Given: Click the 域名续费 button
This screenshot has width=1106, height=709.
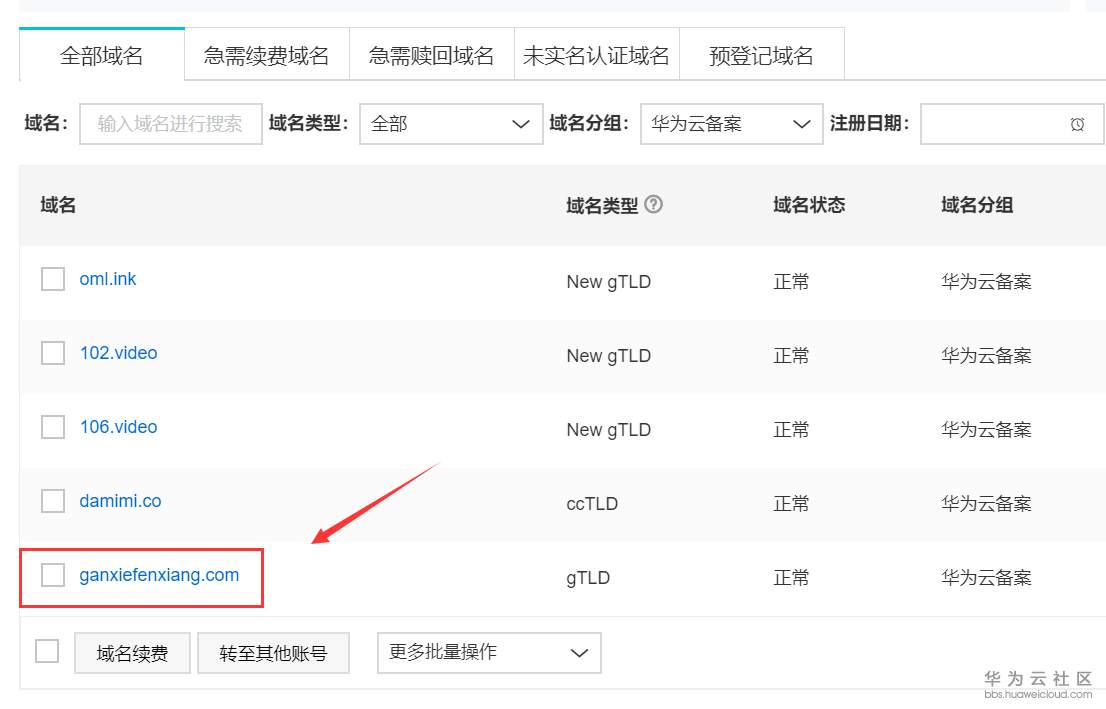Looking at the screenshot, I should click(x=132, y=654).
